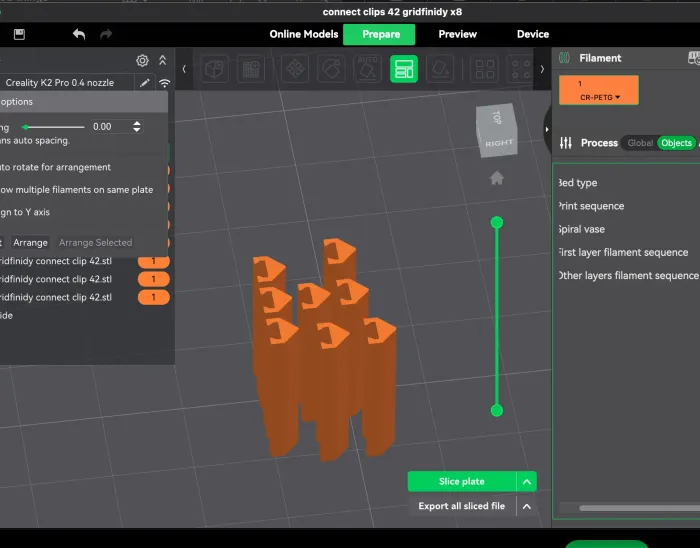Click the Arrange button in options popup
This screenshot has height=548, width=700.
click(30, 242)
